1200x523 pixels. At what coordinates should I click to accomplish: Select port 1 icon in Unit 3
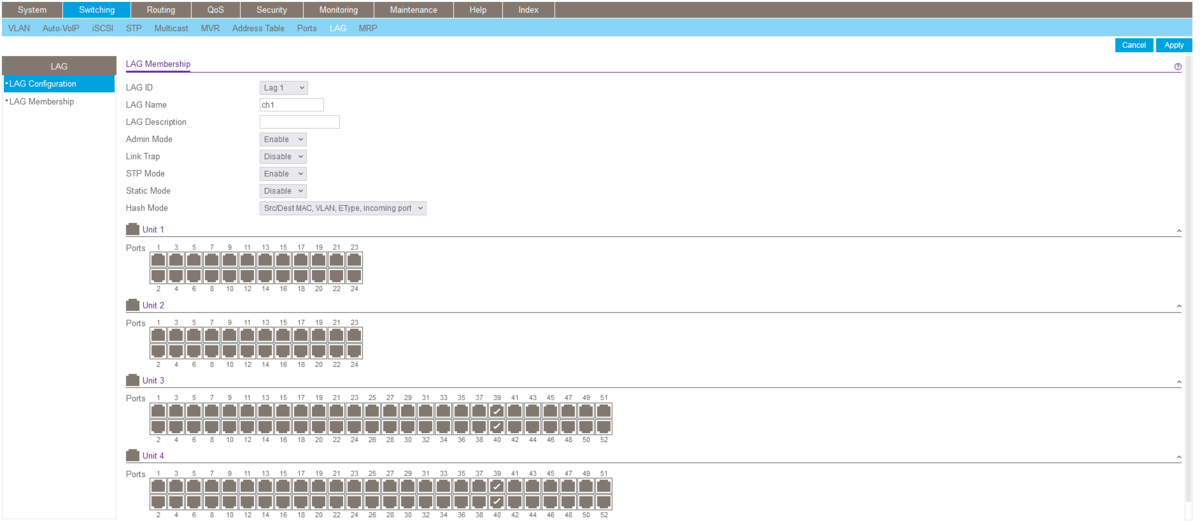[x=158, y=411]
